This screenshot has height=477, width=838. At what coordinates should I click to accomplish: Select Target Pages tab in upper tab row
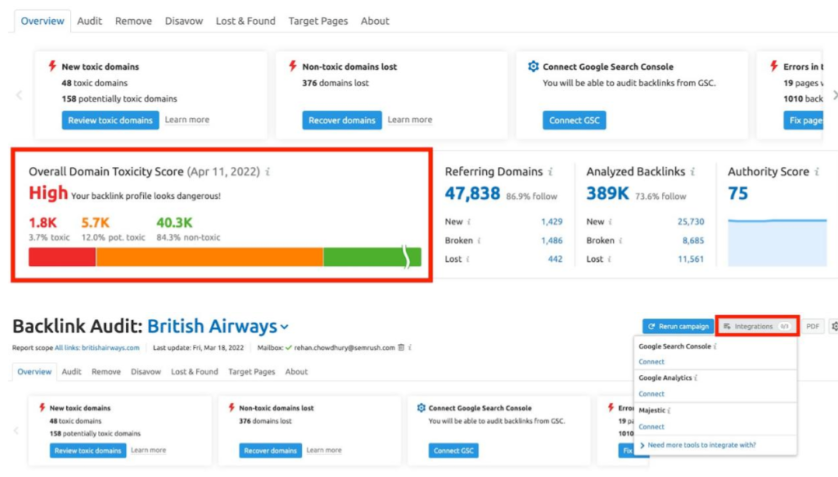point(318,21)
